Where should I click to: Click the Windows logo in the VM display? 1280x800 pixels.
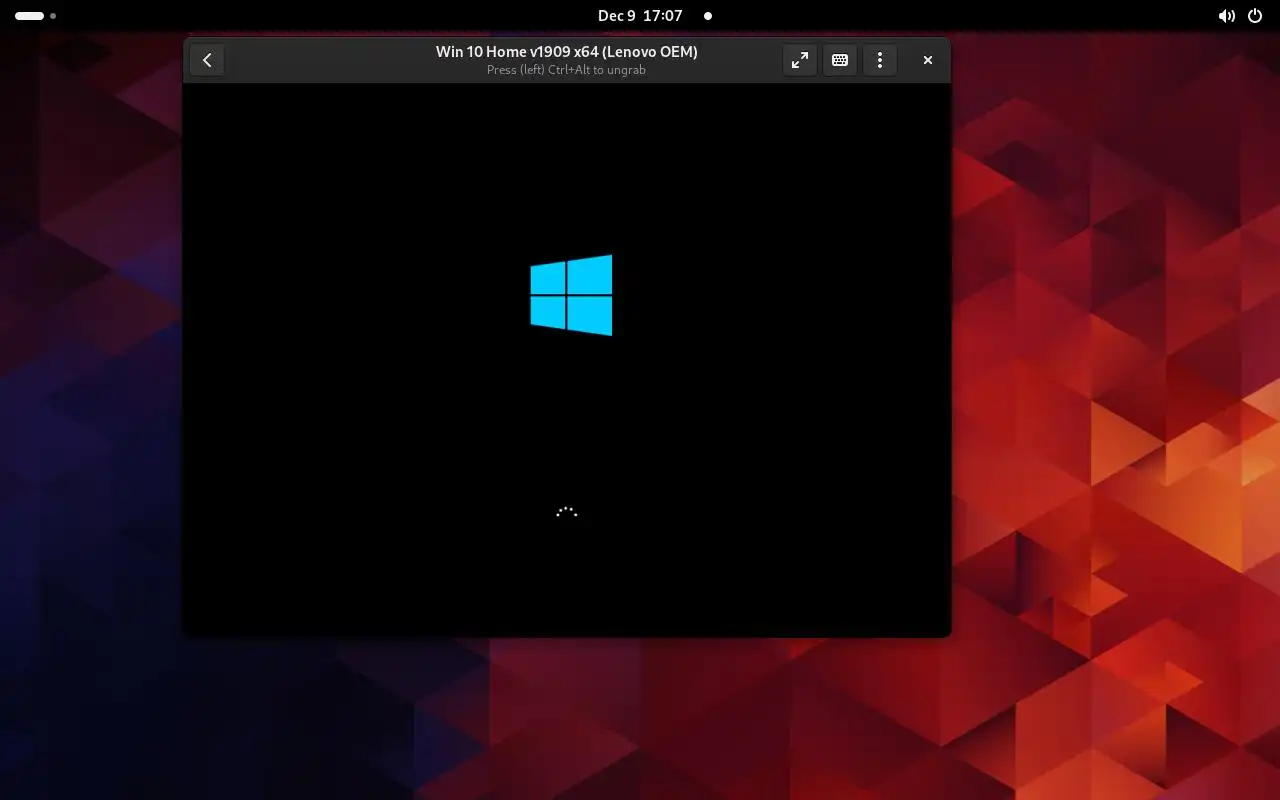[571, 295]
